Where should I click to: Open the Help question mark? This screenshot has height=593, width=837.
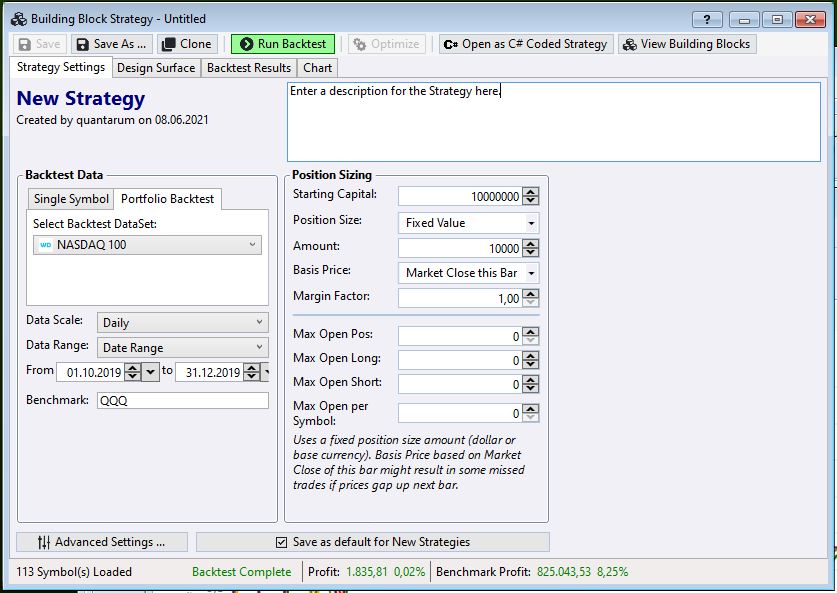tap(706, 17)
